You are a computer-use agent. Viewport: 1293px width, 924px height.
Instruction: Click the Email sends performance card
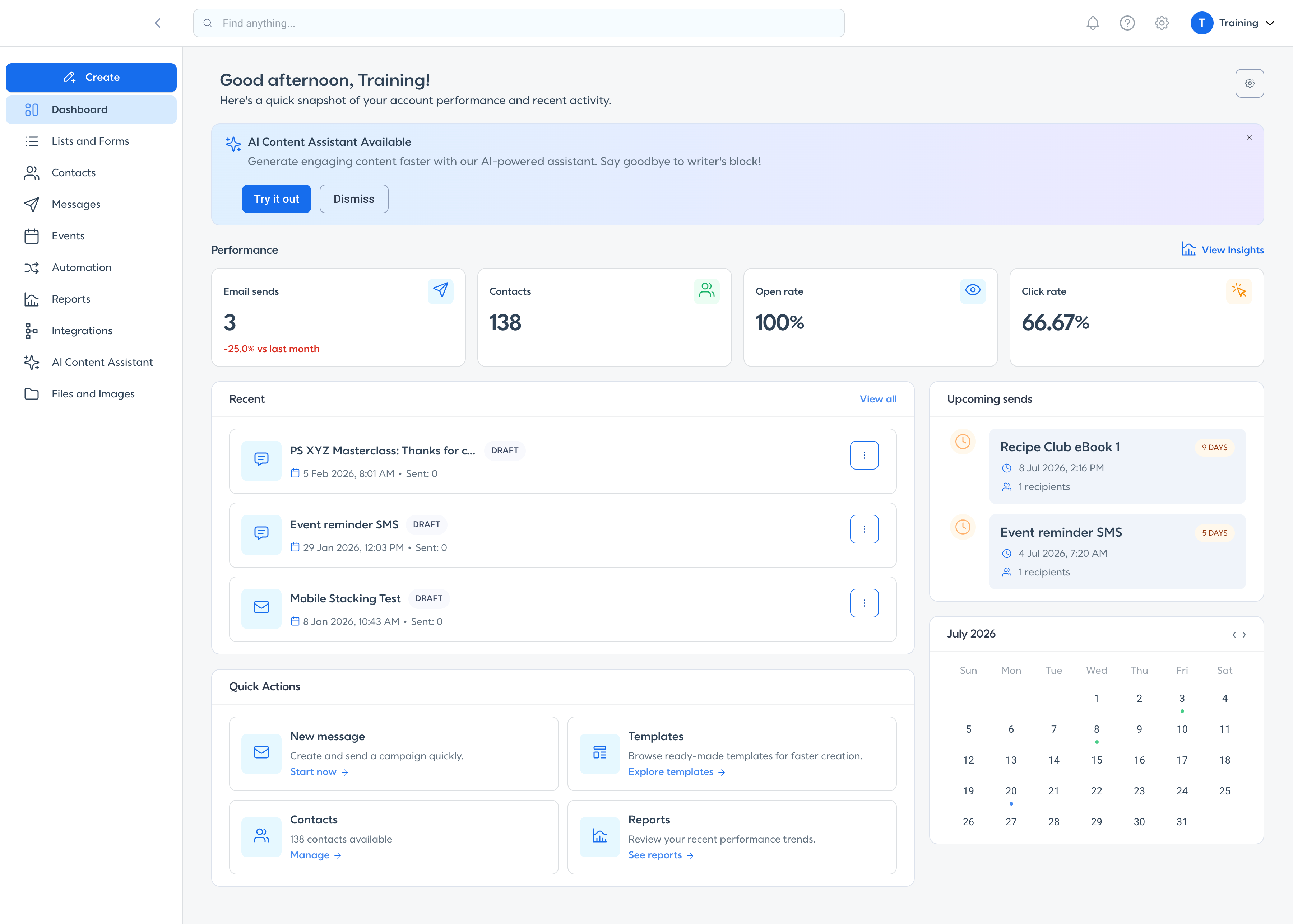pos(338,317)
